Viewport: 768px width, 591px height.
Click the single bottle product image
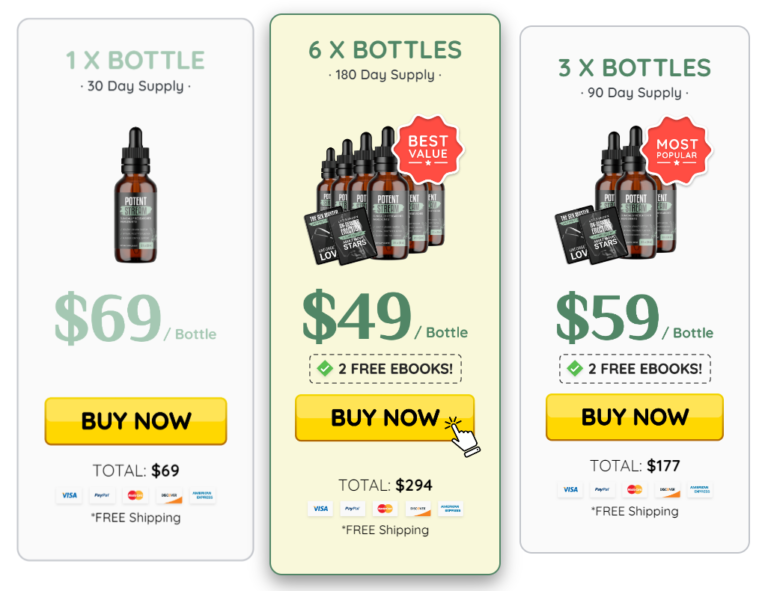click(x=136, y=195)
